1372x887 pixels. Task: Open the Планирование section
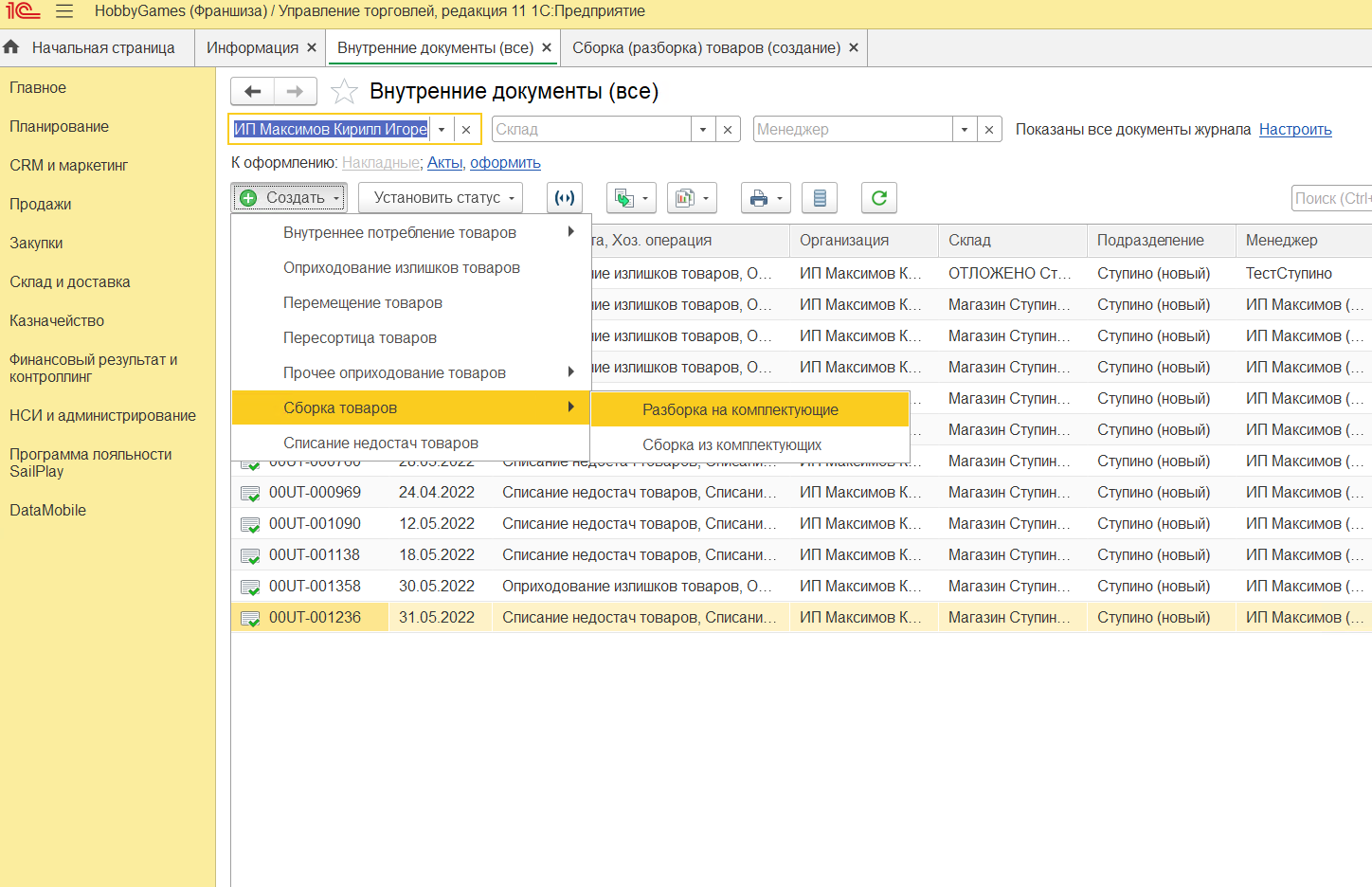pyautogui.click(x=59, y=126)
